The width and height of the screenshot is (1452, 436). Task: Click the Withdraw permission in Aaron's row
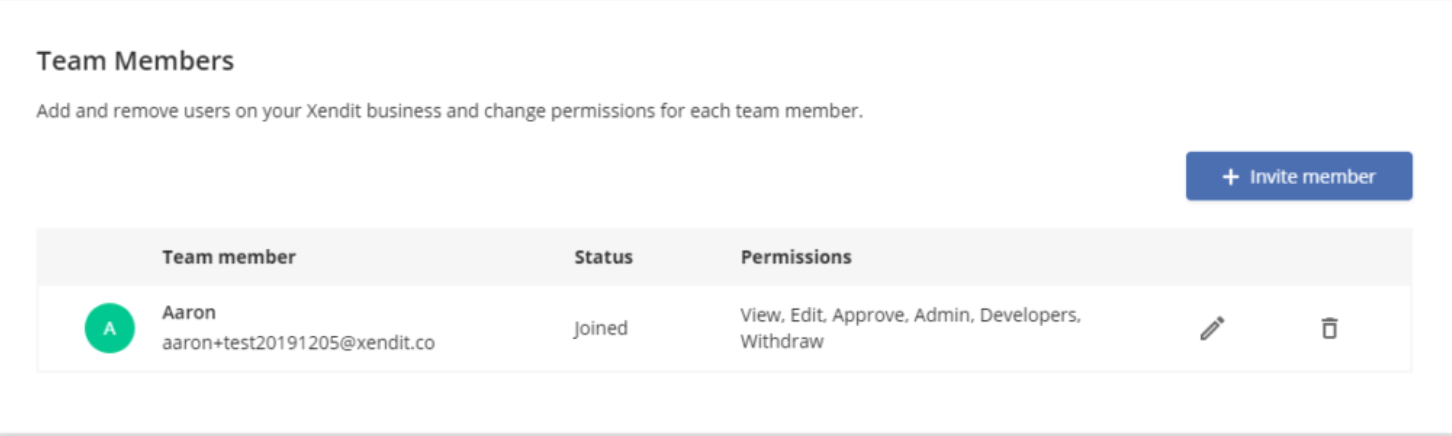782,342
